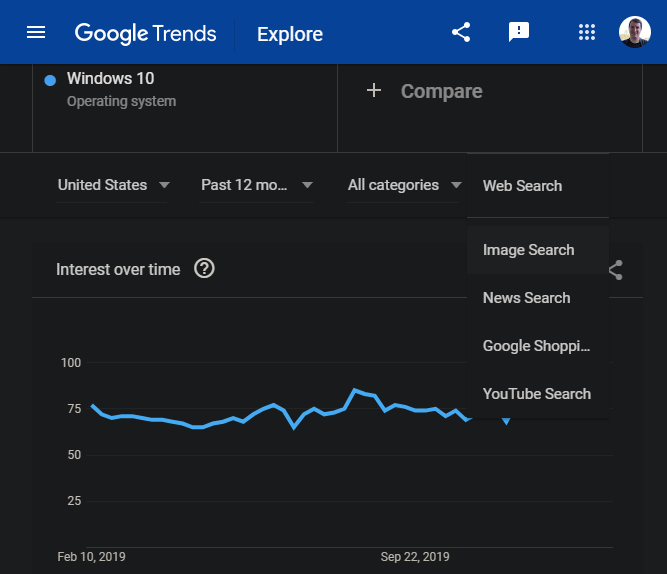Open the Google apps grid
667x574 pixels.
click(x=587, y=32)
